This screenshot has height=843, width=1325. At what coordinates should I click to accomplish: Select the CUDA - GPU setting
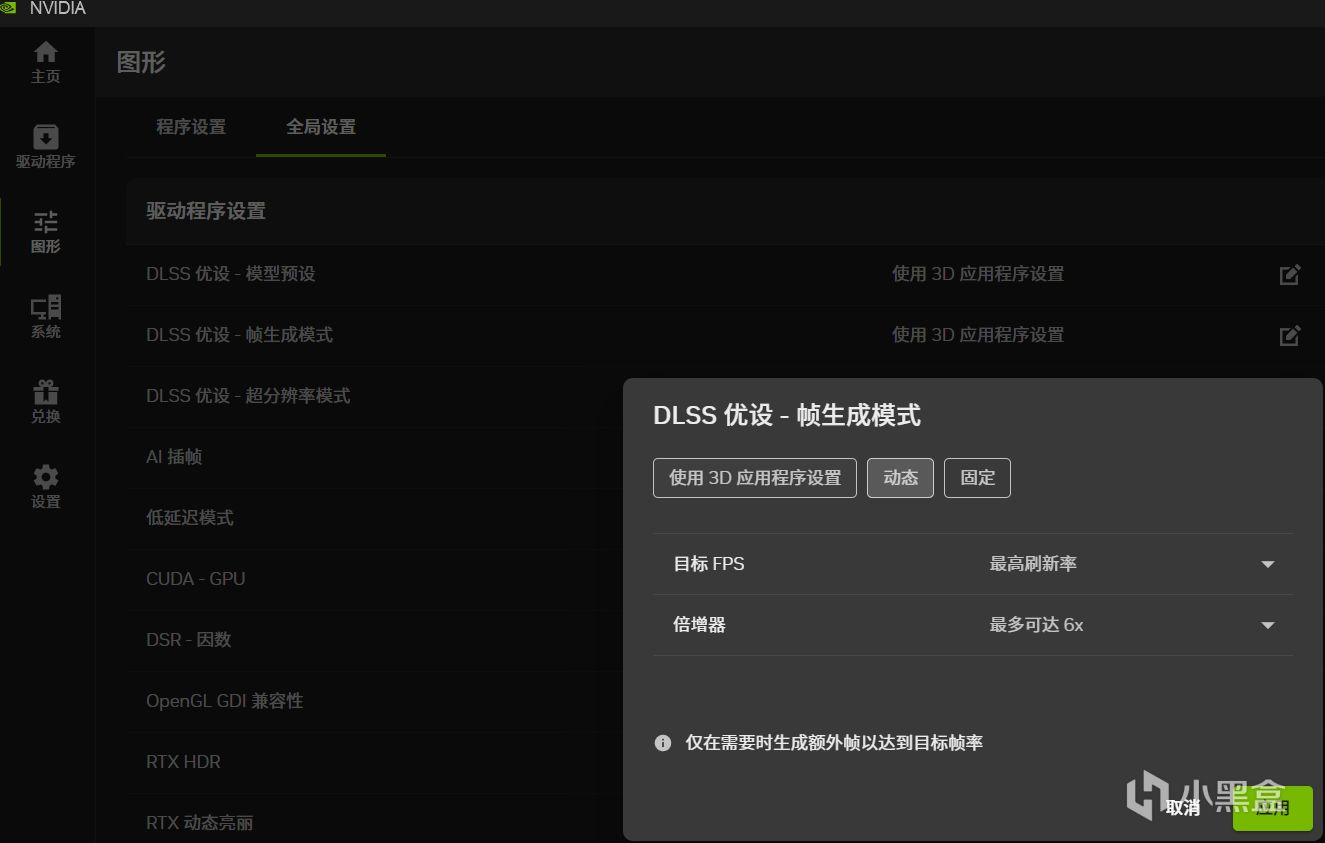coord(196,579)
